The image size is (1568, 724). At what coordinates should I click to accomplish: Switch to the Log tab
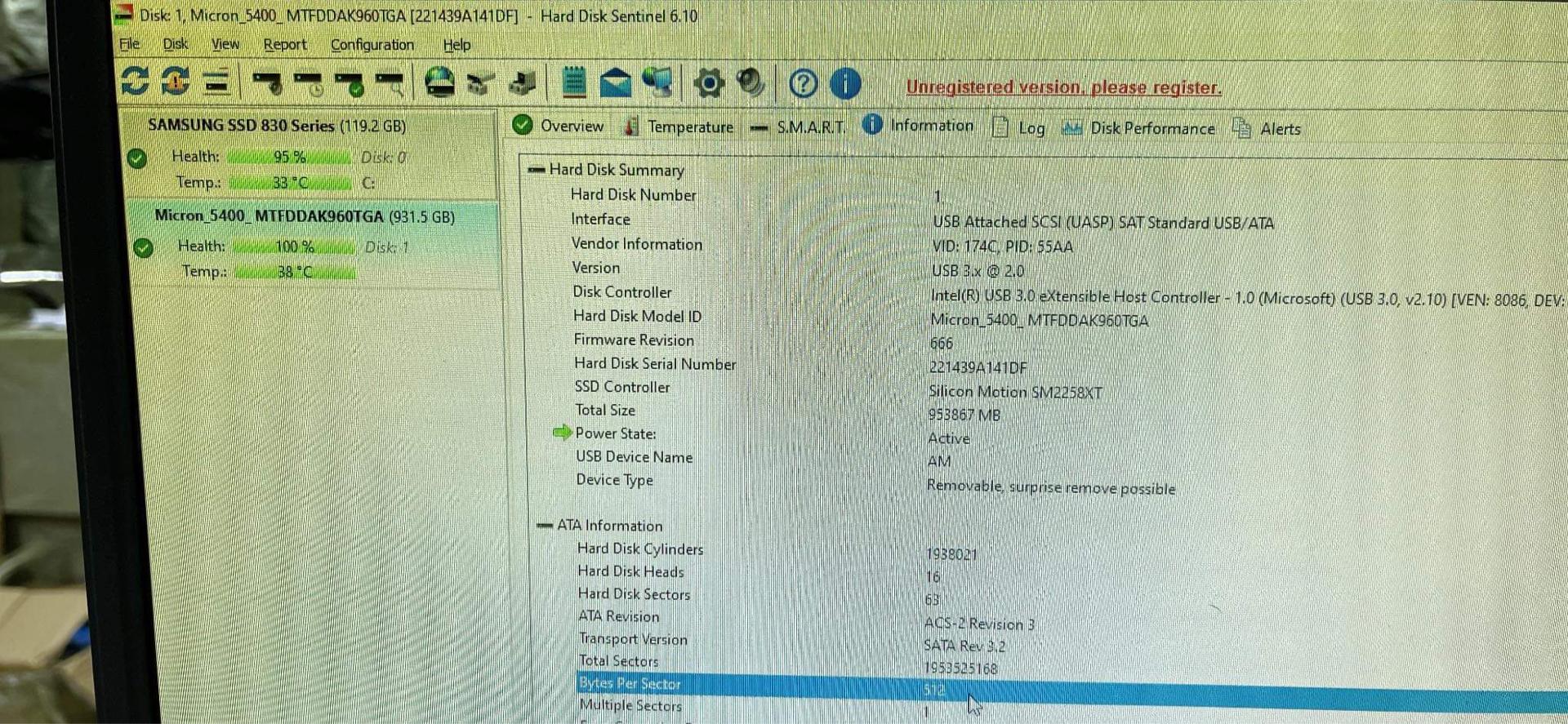pyautogui.click(x=1018, y=128)
